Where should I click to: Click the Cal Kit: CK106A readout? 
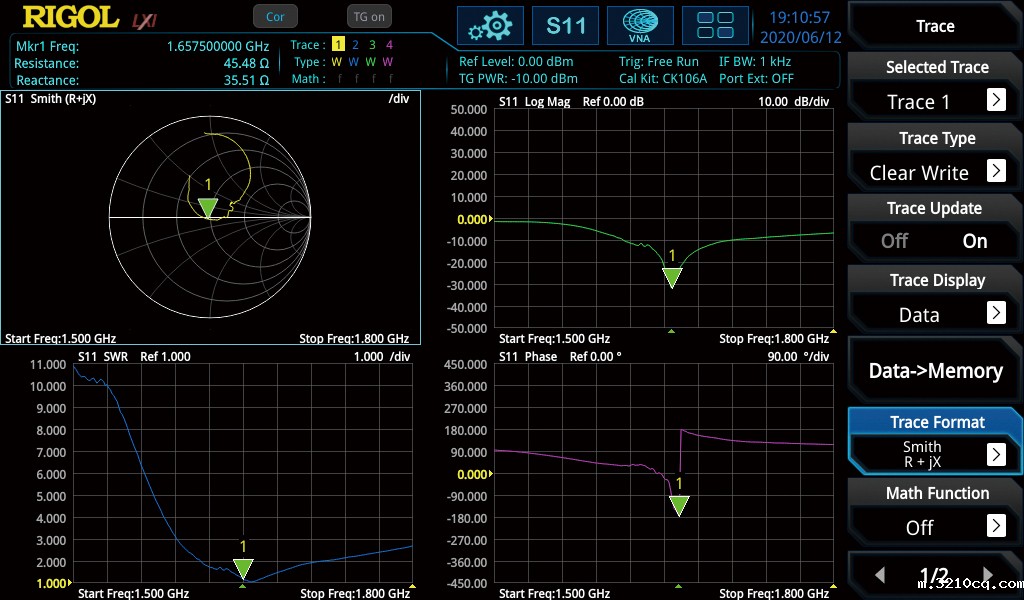[663, 78]
